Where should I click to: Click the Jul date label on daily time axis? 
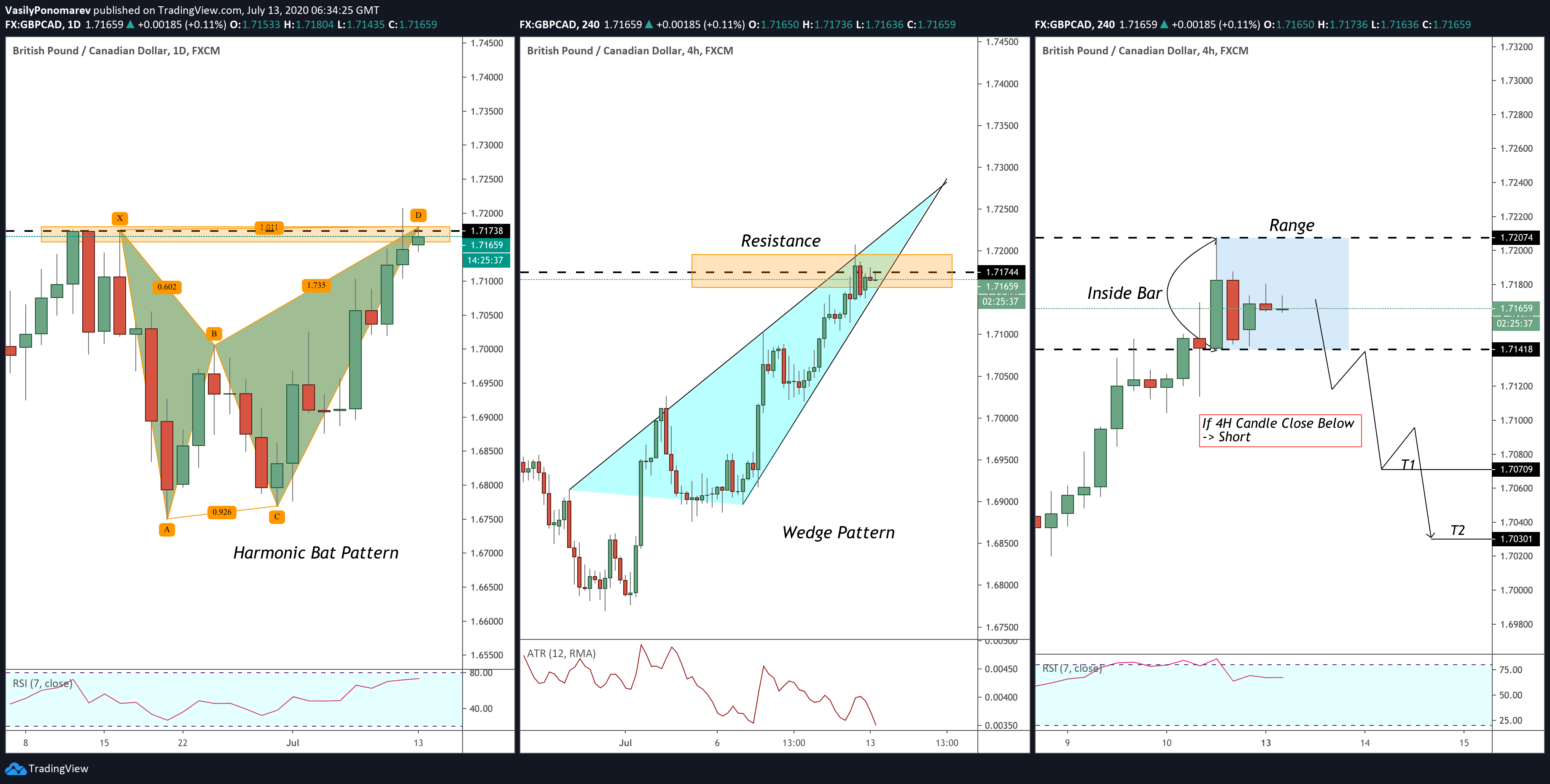coord(293,743)
